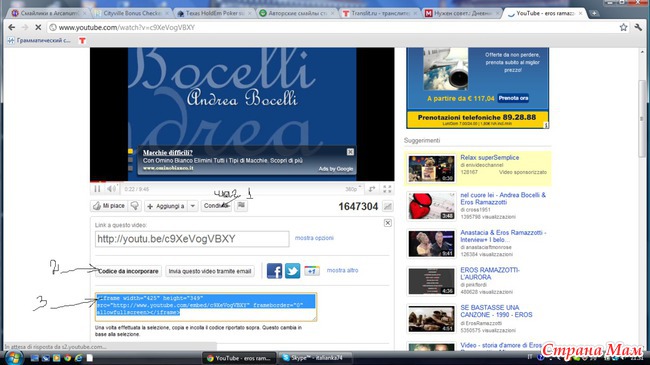Bookmark page with the star icon

pos(623,27)
